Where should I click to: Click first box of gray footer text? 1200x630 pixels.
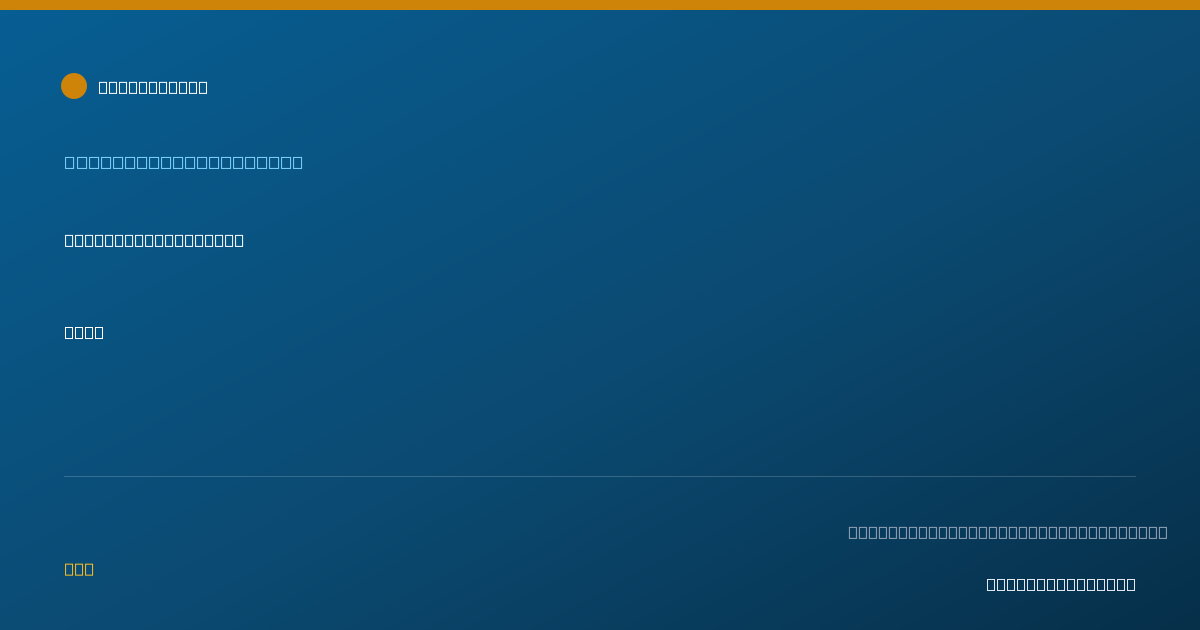[853, 532]
